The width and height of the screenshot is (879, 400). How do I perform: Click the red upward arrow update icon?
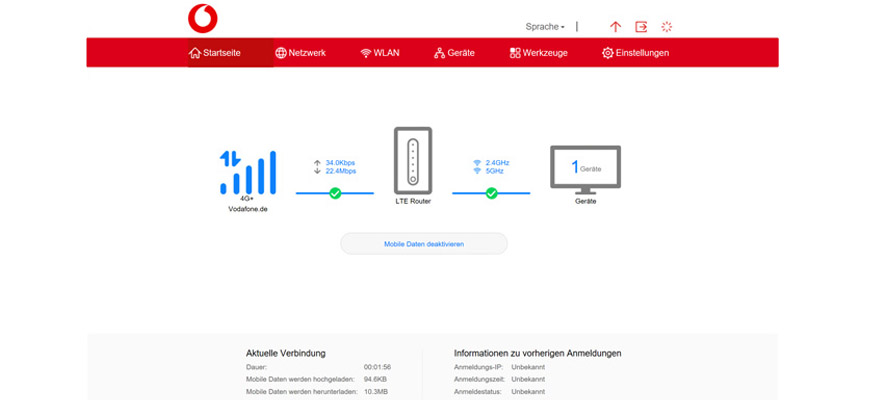pos(615,27)
